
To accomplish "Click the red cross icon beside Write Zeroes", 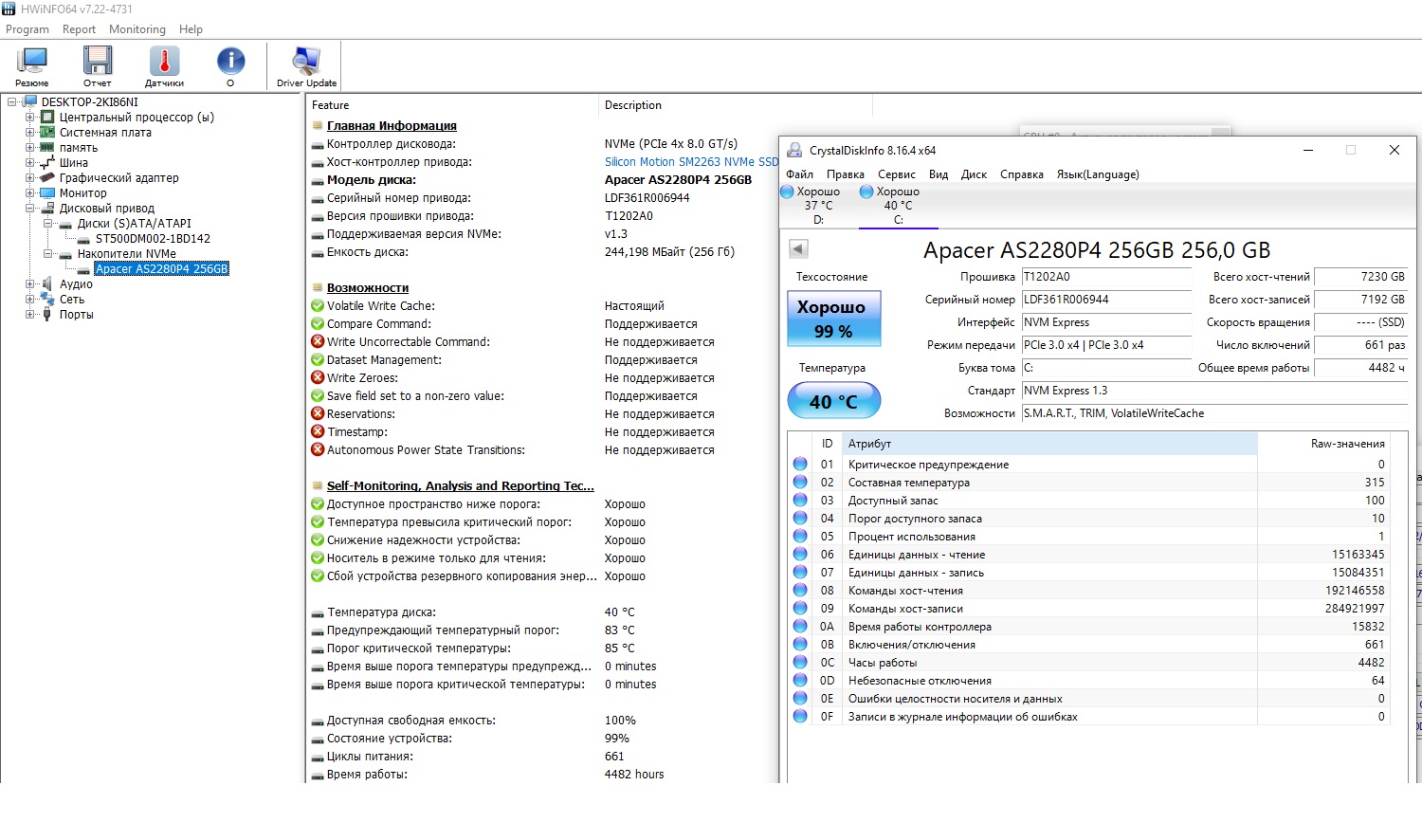I will tap(318, 378).
